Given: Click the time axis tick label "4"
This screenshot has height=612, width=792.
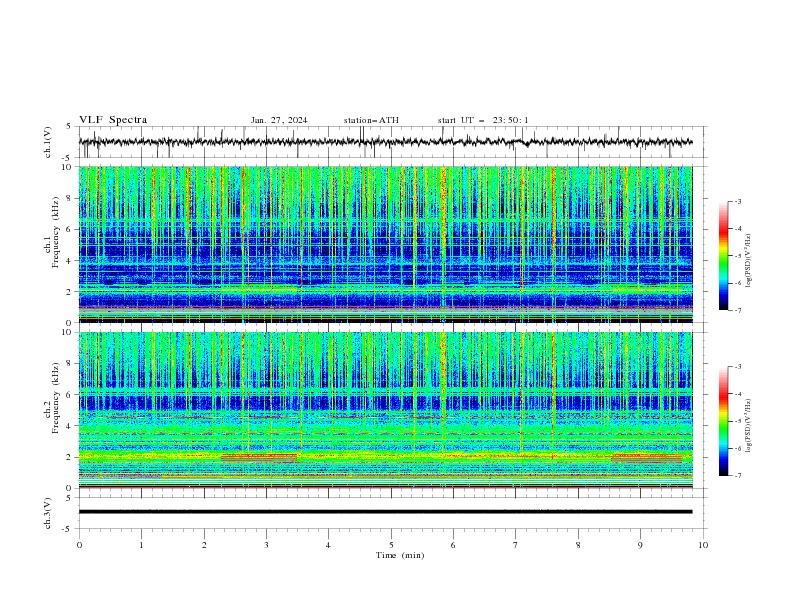Looking at the screenshot, I should pyautogui.click(x=328, y=545).
